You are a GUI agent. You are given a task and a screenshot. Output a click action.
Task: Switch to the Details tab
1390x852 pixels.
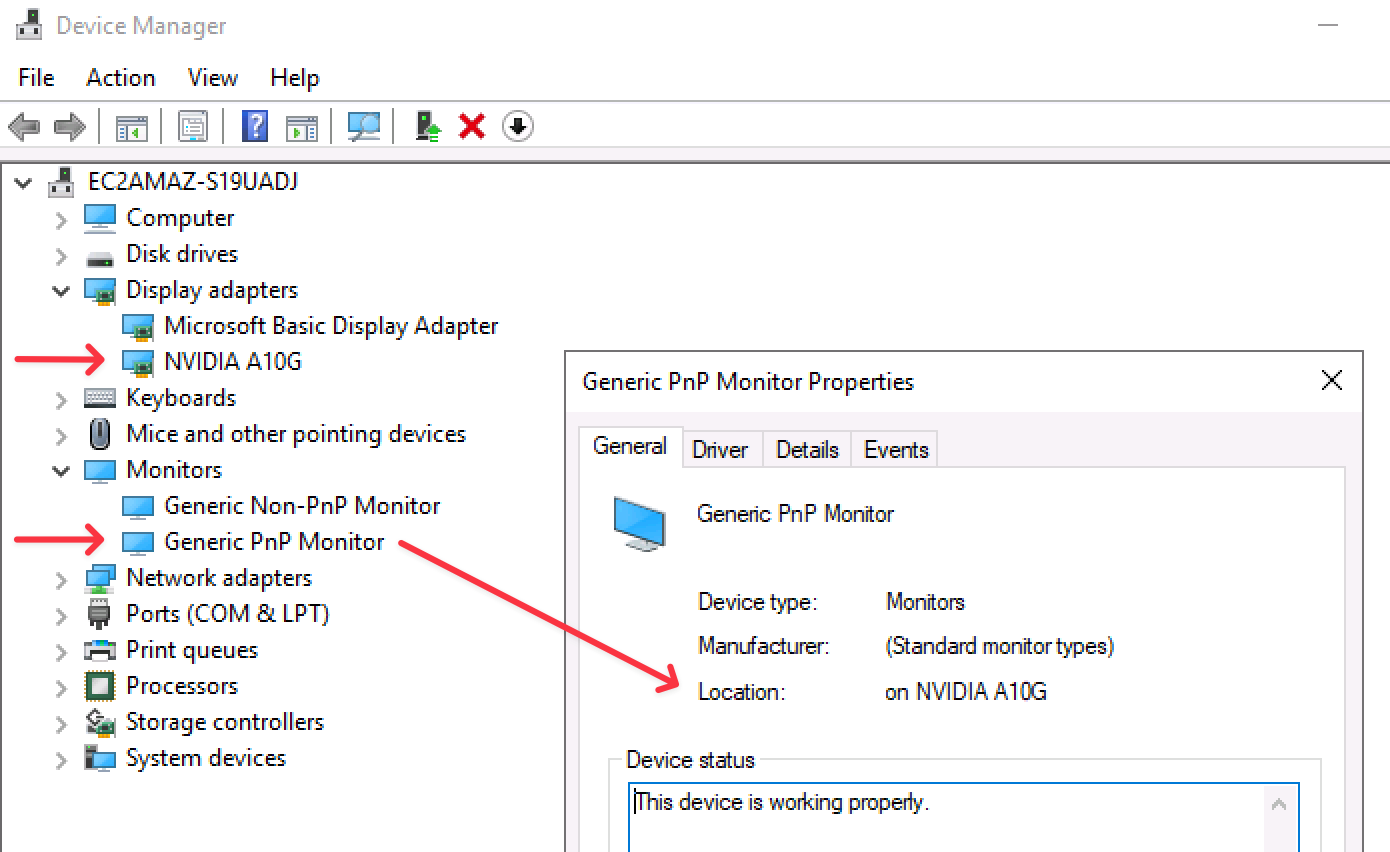tap(807, 450)
